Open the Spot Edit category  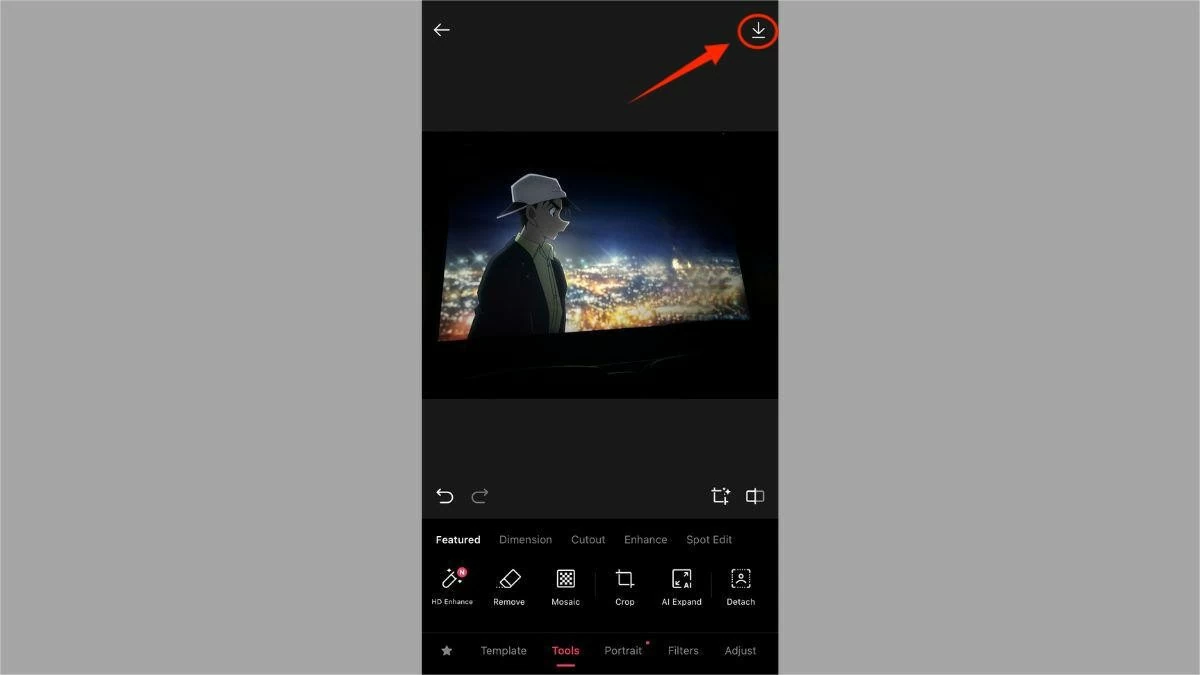point(709,540)
